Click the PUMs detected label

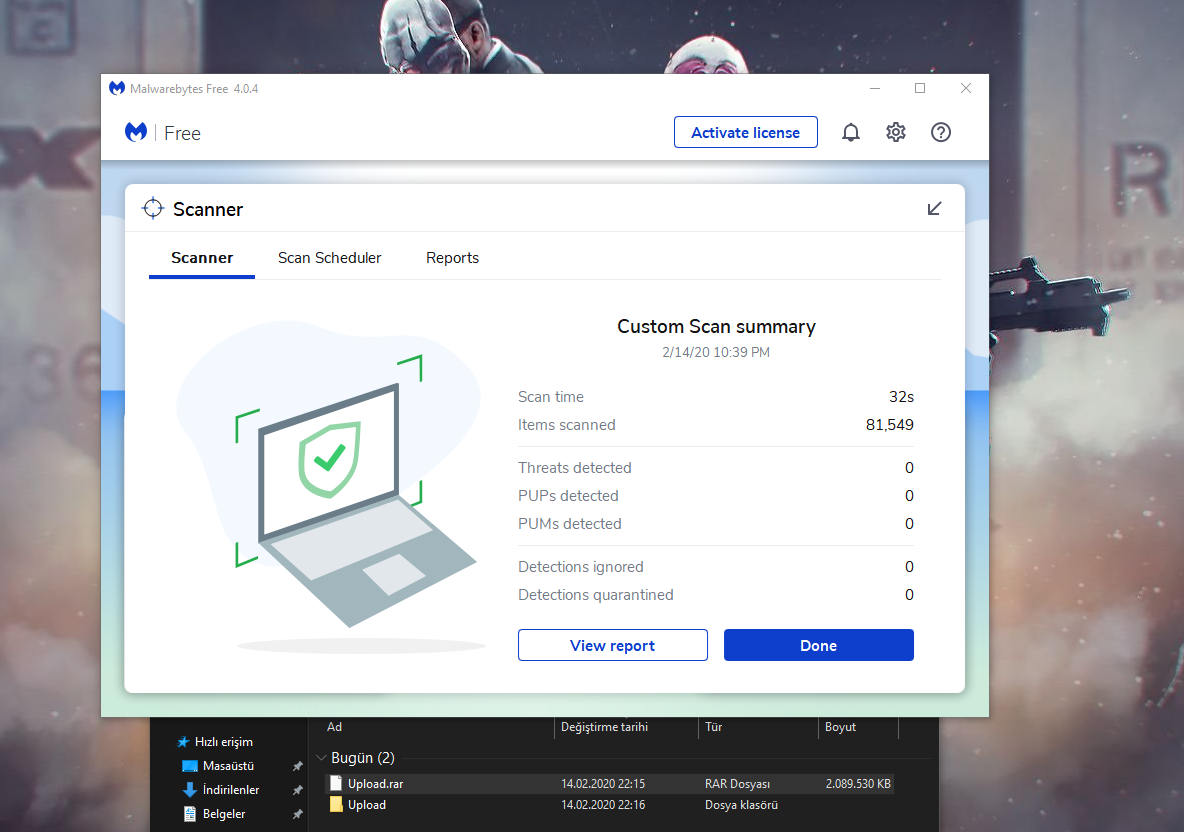coord(569,524)
